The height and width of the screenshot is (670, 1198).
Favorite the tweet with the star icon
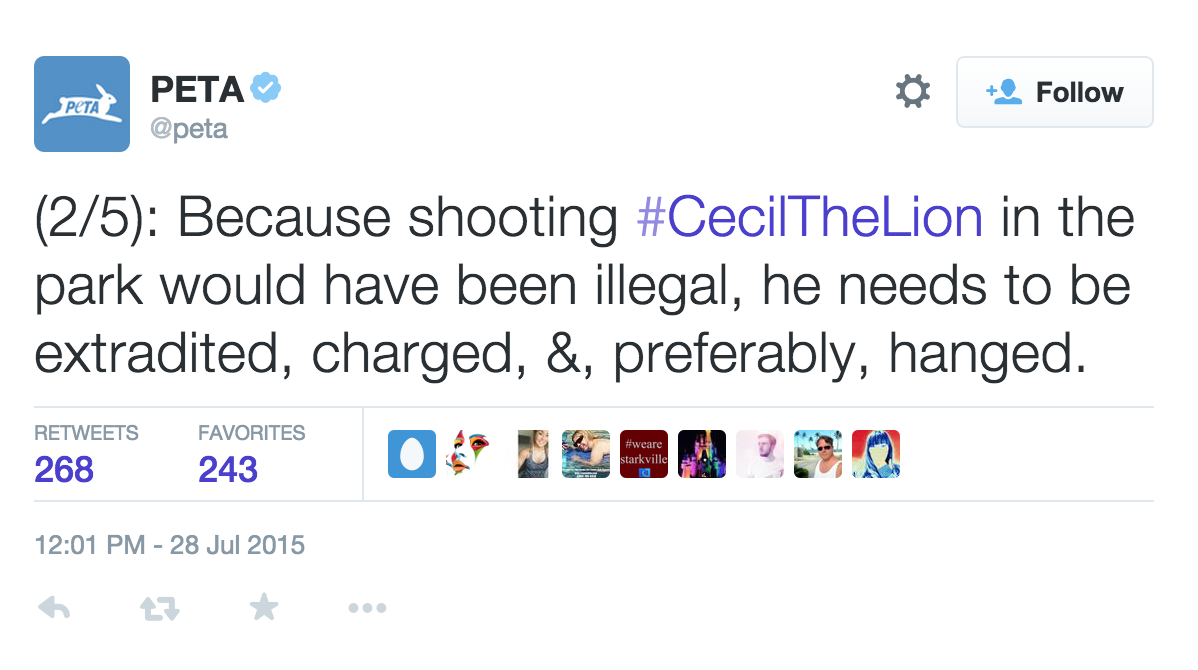[x=264, y=607]
